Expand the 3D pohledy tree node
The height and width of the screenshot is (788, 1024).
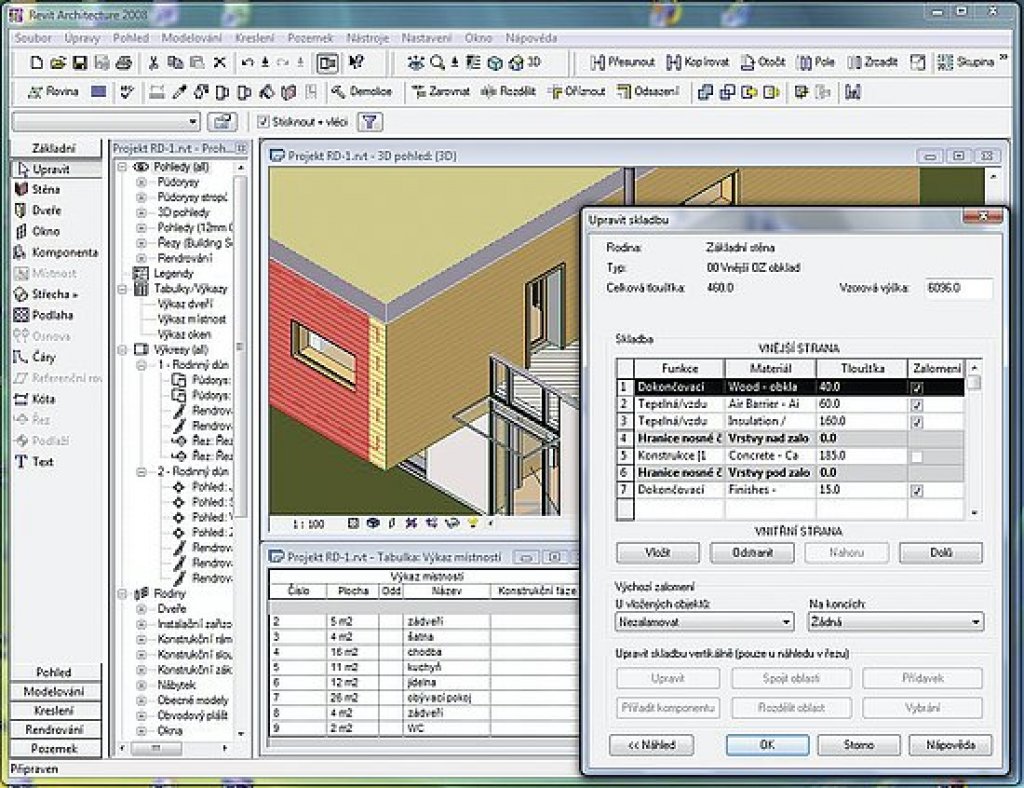click(x=141, y=212)
